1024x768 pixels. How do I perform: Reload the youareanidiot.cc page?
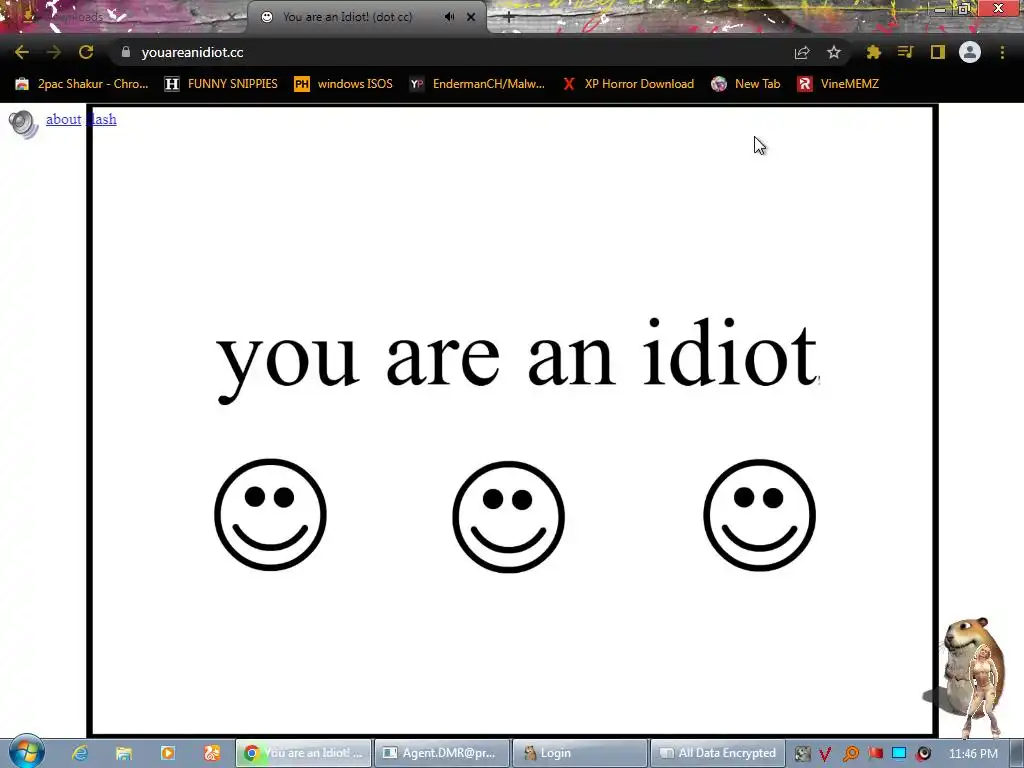pyautogui.click(x=86, y=52)
